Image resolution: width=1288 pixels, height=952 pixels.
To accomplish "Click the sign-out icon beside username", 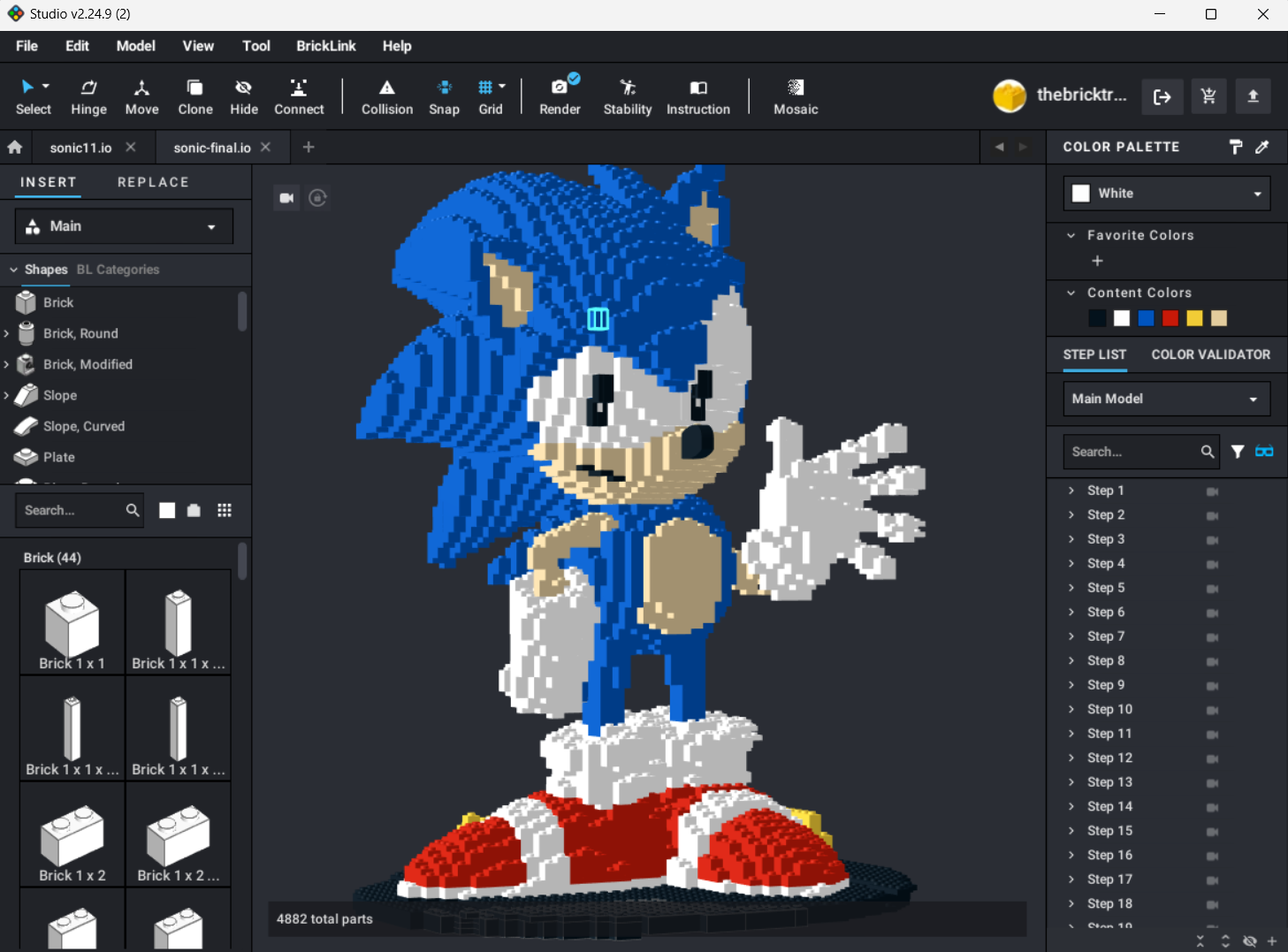I will (x=1162, y=96).
